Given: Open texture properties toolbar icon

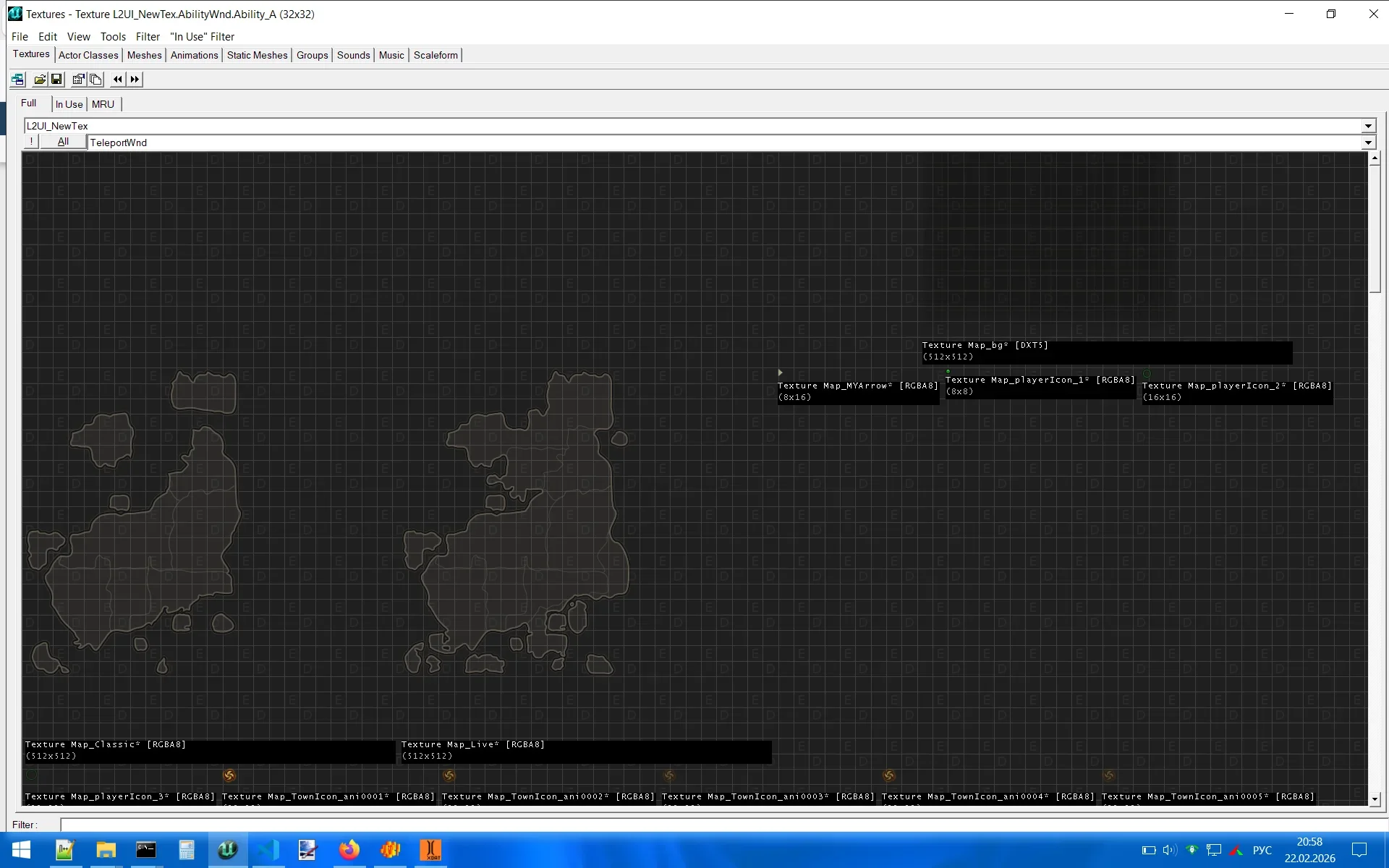Looking at the screenshot, I should coord(79,80).
